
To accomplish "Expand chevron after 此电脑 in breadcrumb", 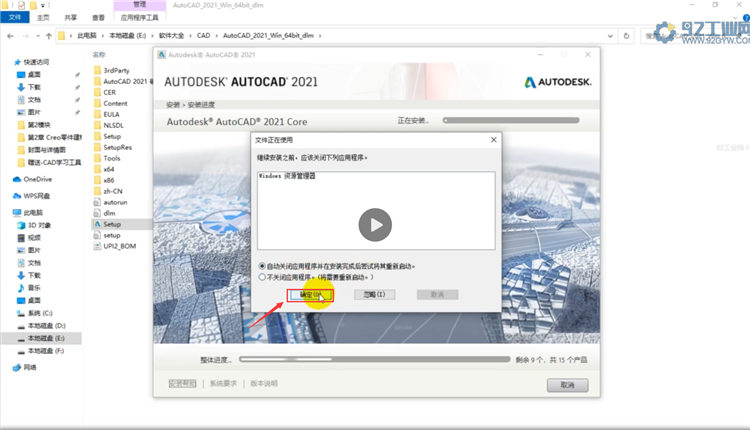I will 103,35.
